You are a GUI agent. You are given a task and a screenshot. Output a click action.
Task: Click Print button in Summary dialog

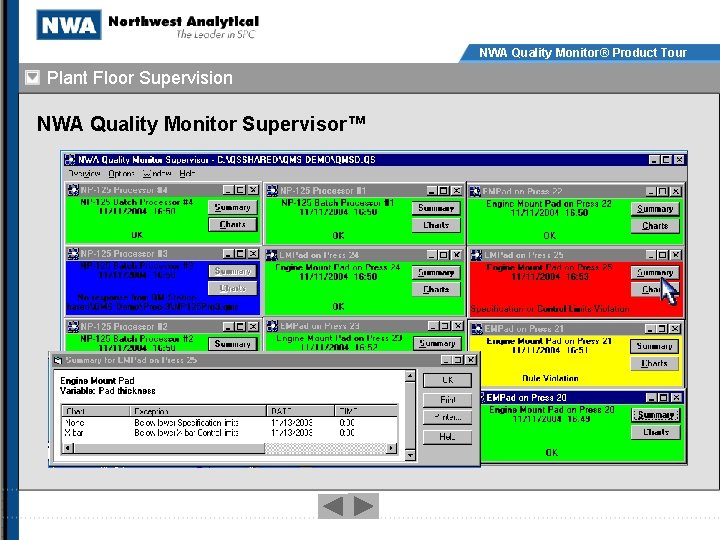[x=447, y=417]
